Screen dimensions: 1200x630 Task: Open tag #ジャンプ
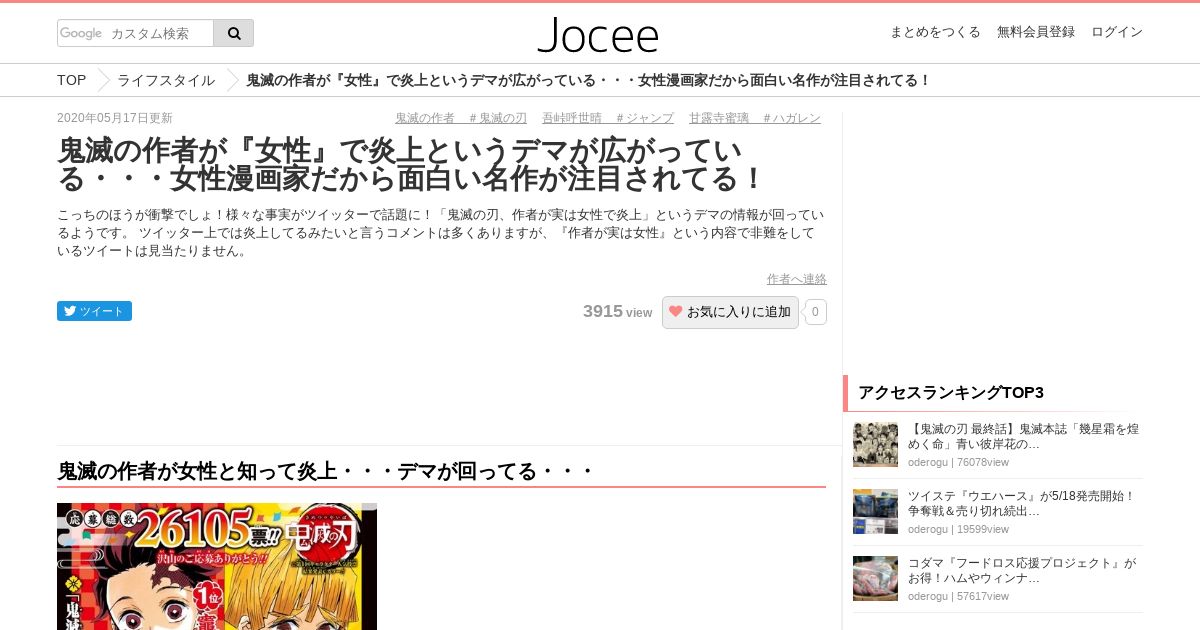tap(645, 118)
